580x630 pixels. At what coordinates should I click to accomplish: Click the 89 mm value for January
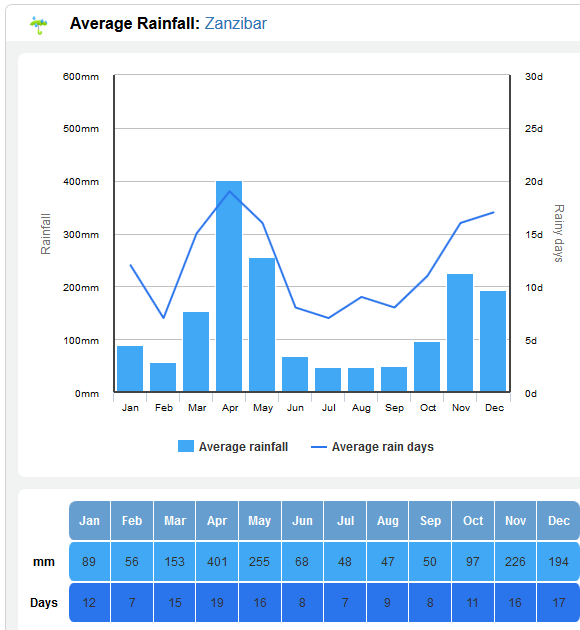point(89,561)
